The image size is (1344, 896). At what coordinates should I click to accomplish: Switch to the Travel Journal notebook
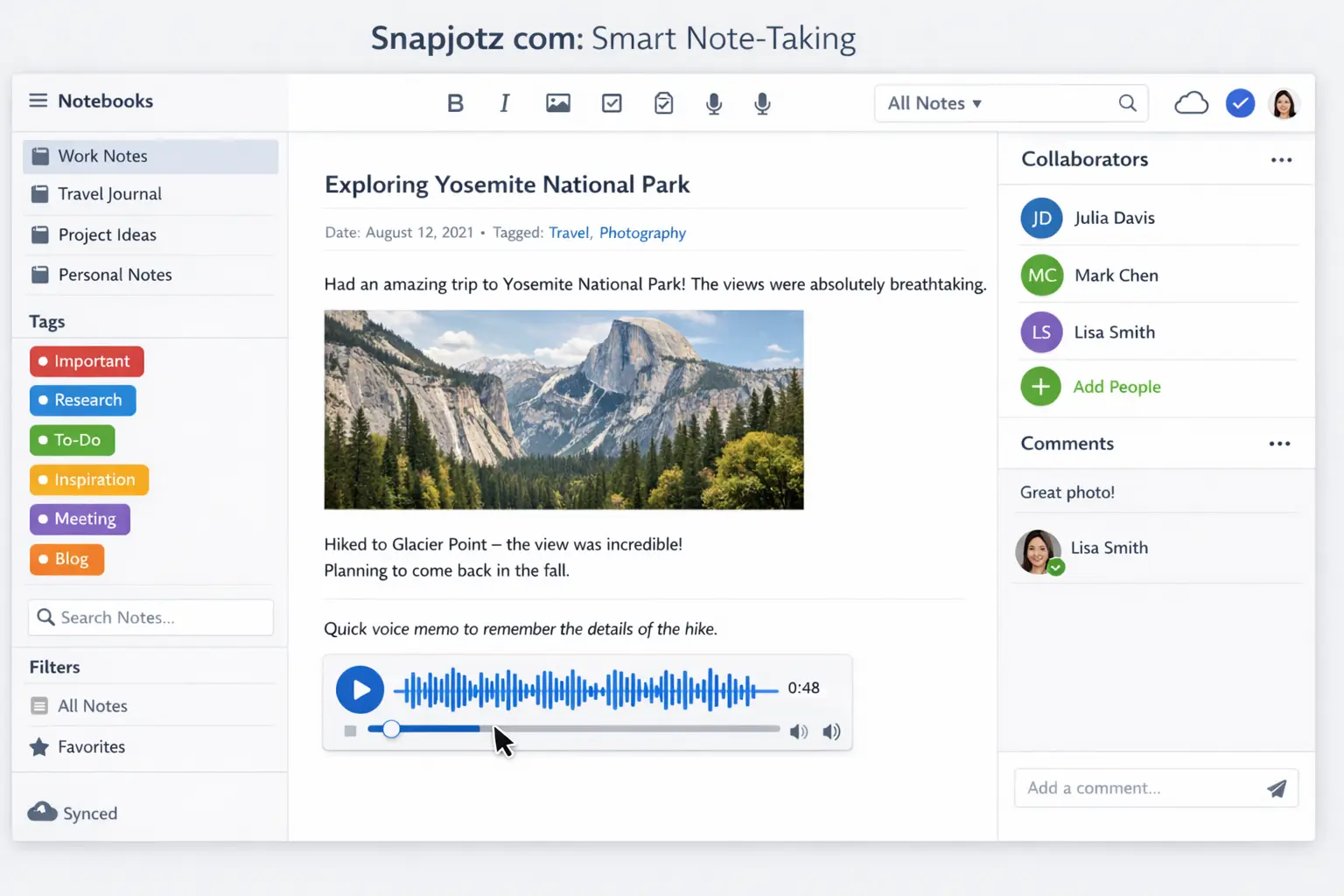tap(108, 193)
